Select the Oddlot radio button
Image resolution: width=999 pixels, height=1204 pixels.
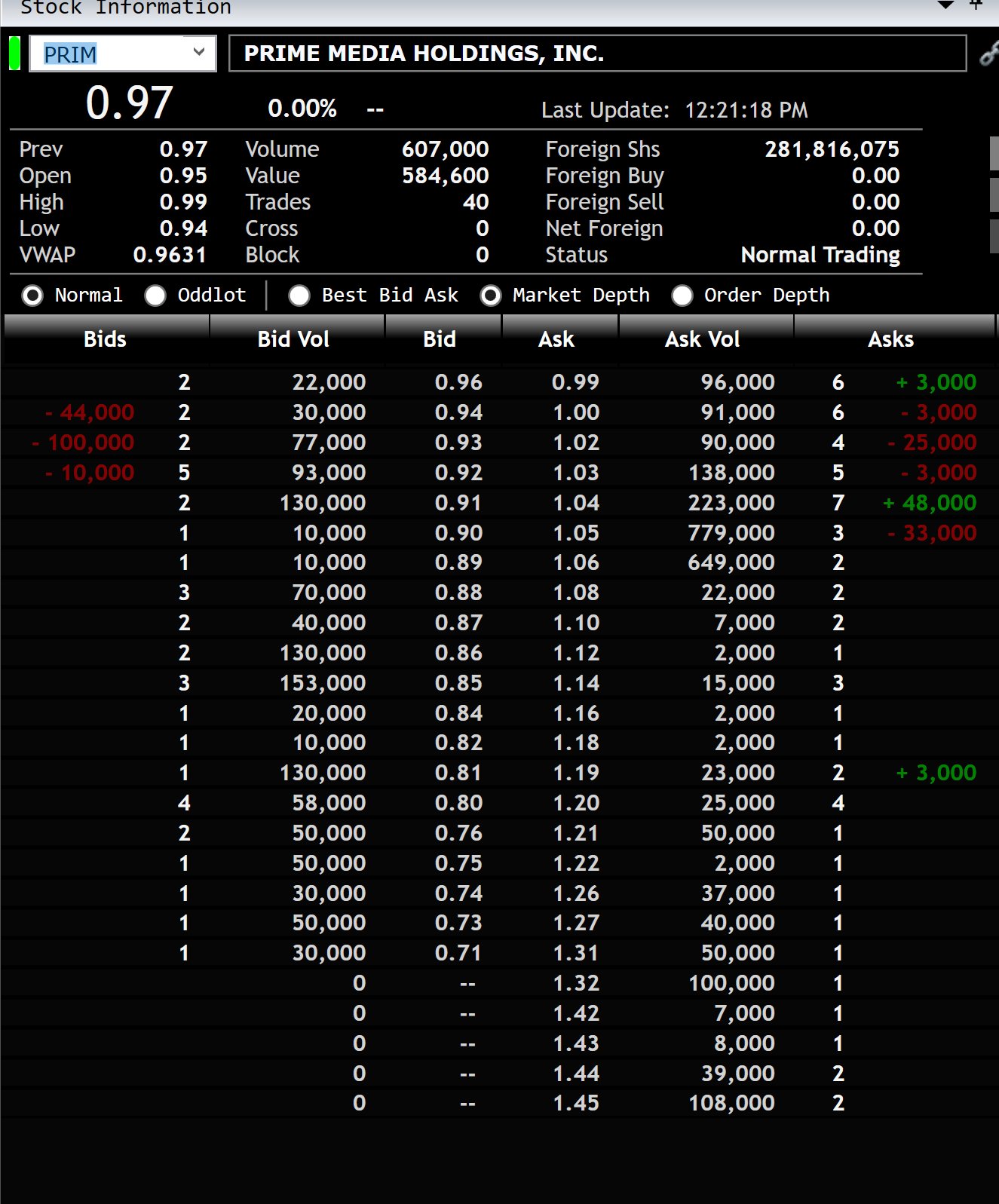(x=155, y=296)
